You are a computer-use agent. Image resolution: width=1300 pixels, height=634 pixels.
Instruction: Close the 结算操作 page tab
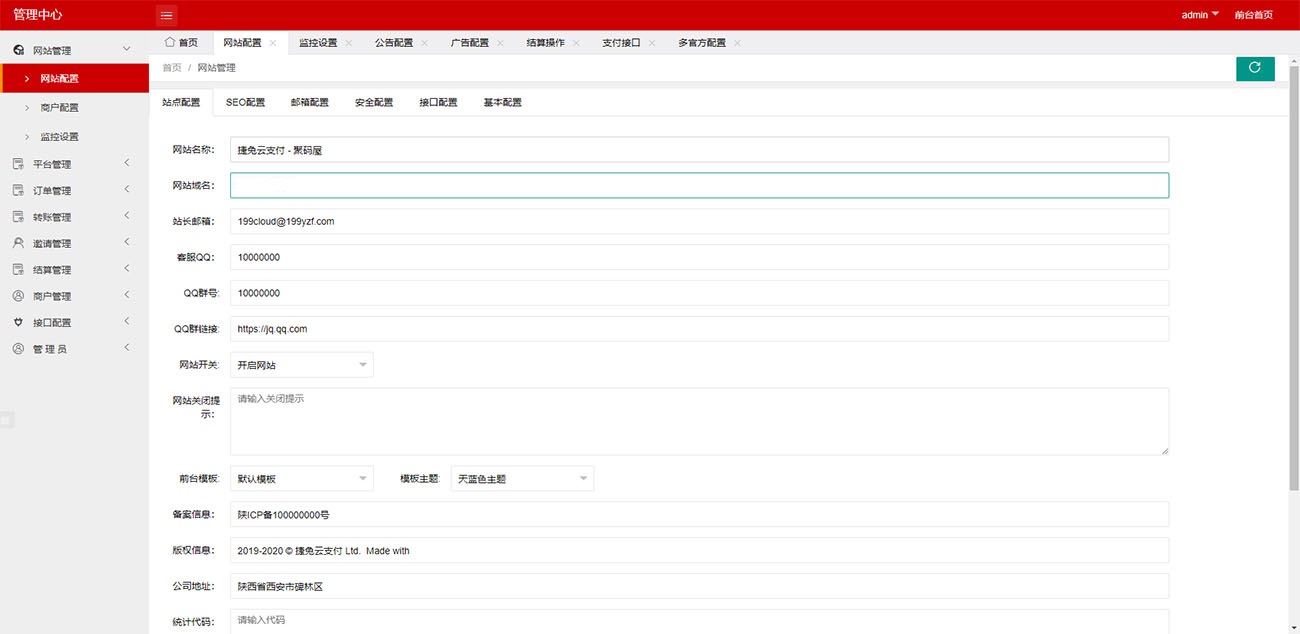(577, 43)
